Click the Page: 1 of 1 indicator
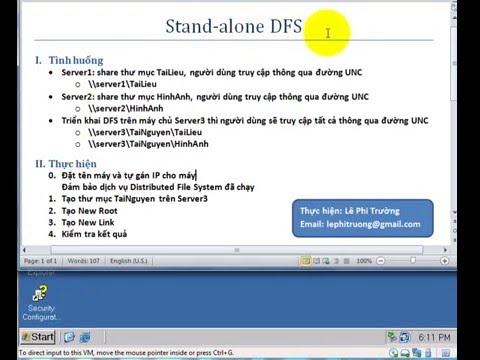This screenshot has height=360, width=480. [x=40, y=261]
